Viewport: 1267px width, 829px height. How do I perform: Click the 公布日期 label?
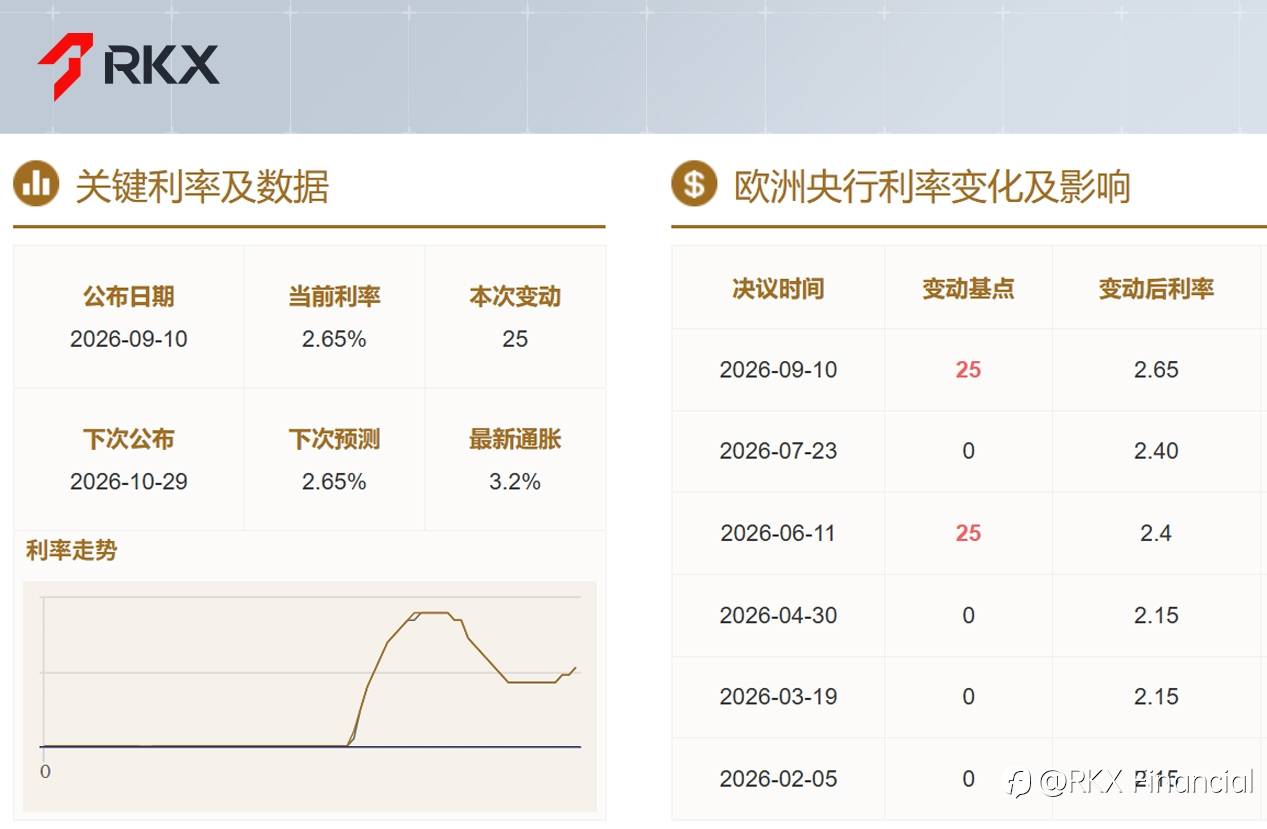(x=129, y=297)
